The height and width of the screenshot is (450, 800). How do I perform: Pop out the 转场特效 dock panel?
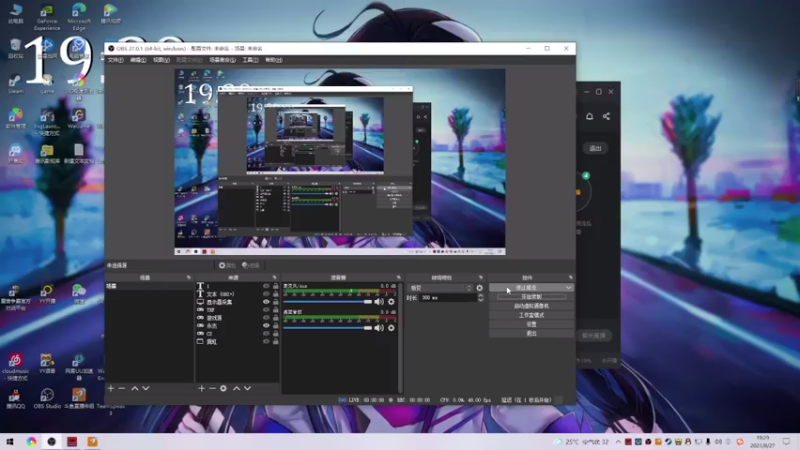[481, 278]
